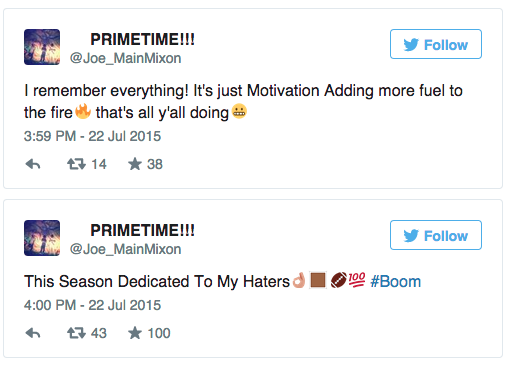Screen dimensions: 513x365
Task: Retweet the tweet about adding fuel
Action: (76, 164)
